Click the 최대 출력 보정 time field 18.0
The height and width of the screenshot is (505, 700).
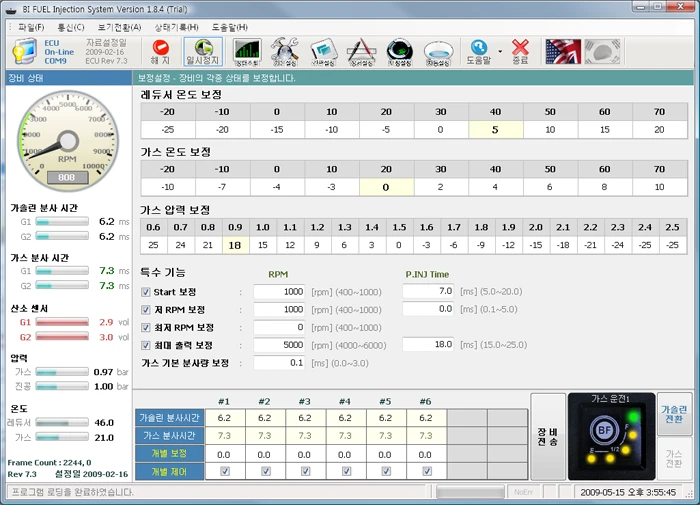click(428, 345)
